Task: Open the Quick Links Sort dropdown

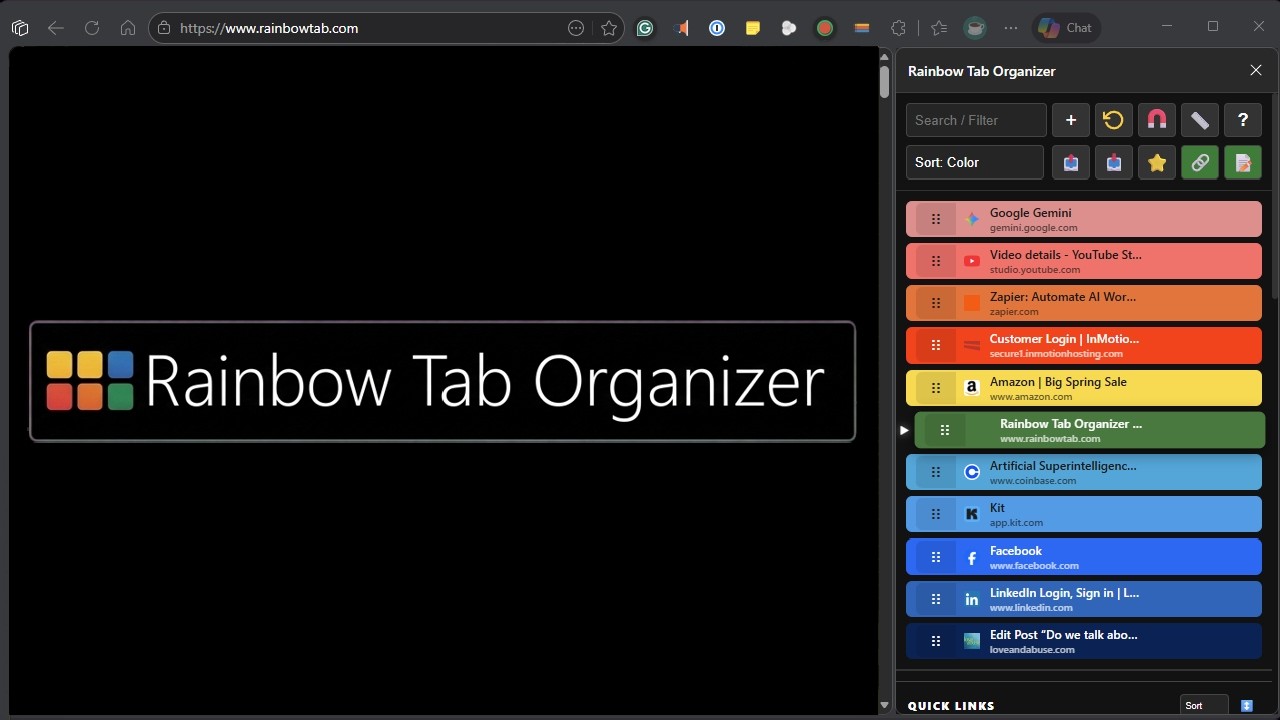Action: [1204, 705]
